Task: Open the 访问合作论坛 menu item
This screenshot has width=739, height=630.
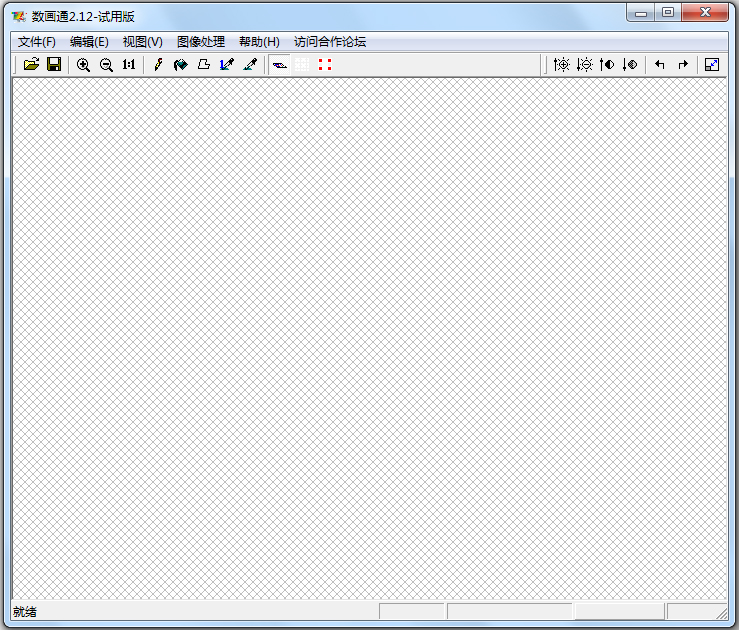Action: pos(330,42)
